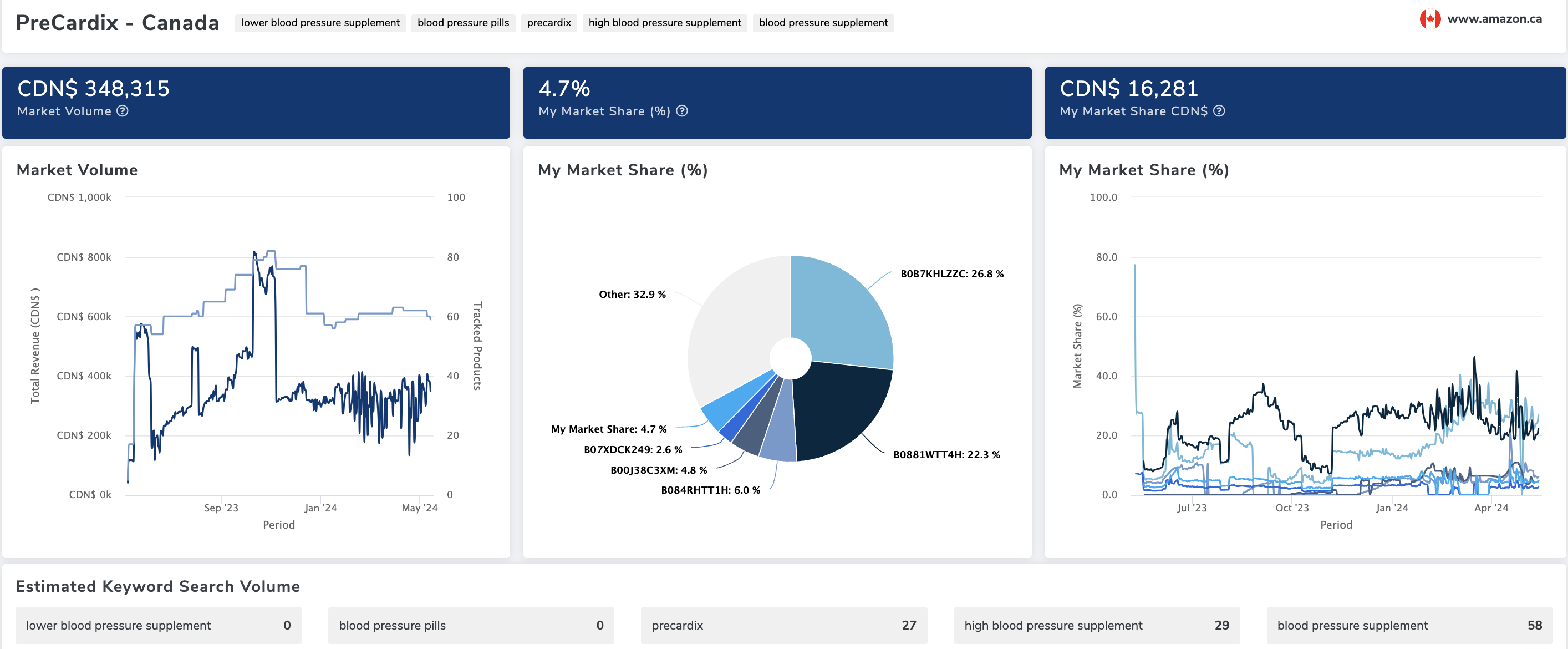Click the 'Apr '24' axis label
1568x649 pixels.
click(1491, 508)
